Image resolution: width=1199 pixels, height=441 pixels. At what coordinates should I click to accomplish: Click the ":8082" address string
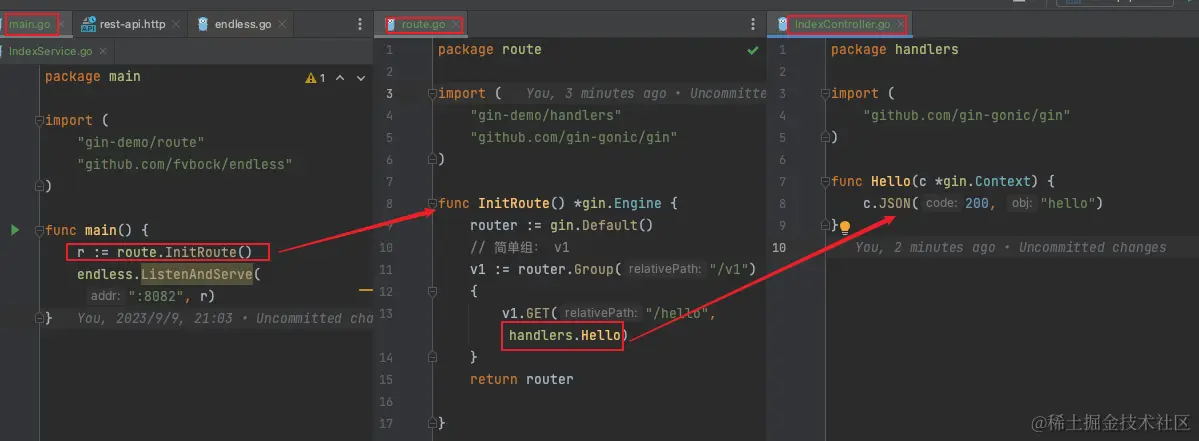160,296
